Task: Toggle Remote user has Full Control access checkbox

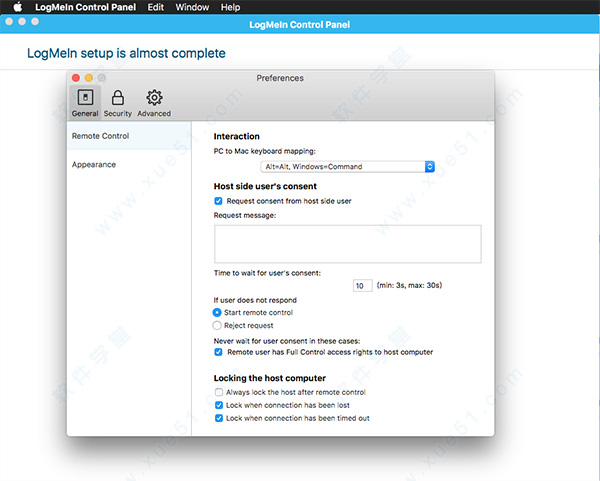Action: click(218, 352)
